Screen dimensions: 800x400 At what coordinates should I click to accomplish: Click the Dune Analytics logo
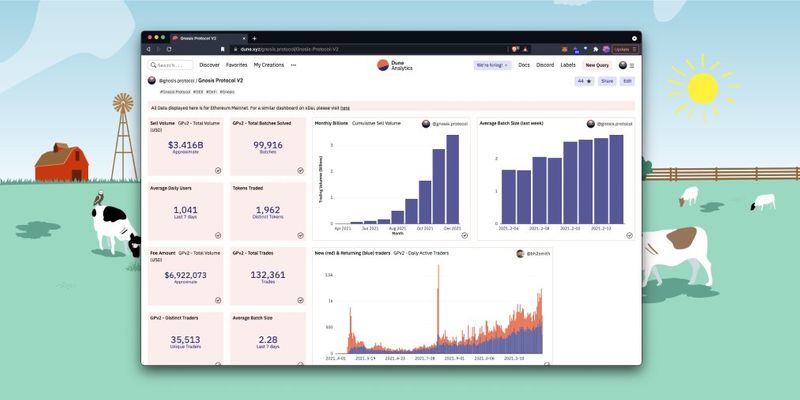pos(395,65)
